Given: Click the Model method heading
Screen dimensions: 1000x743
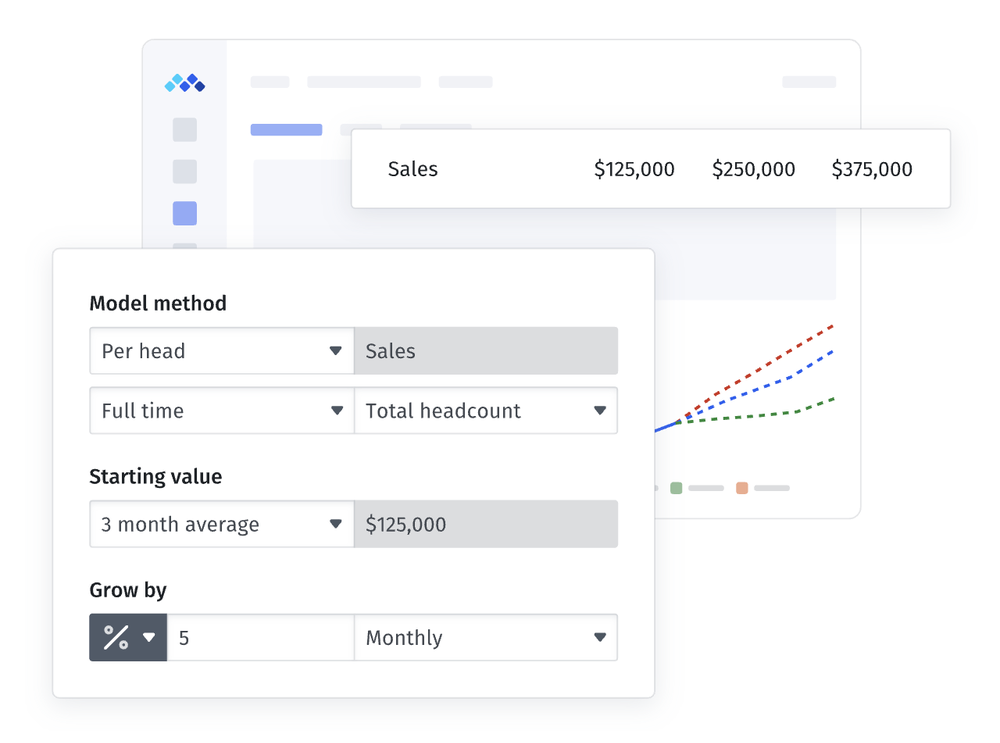Looking at the screenshot, I should tap(158, 303).
